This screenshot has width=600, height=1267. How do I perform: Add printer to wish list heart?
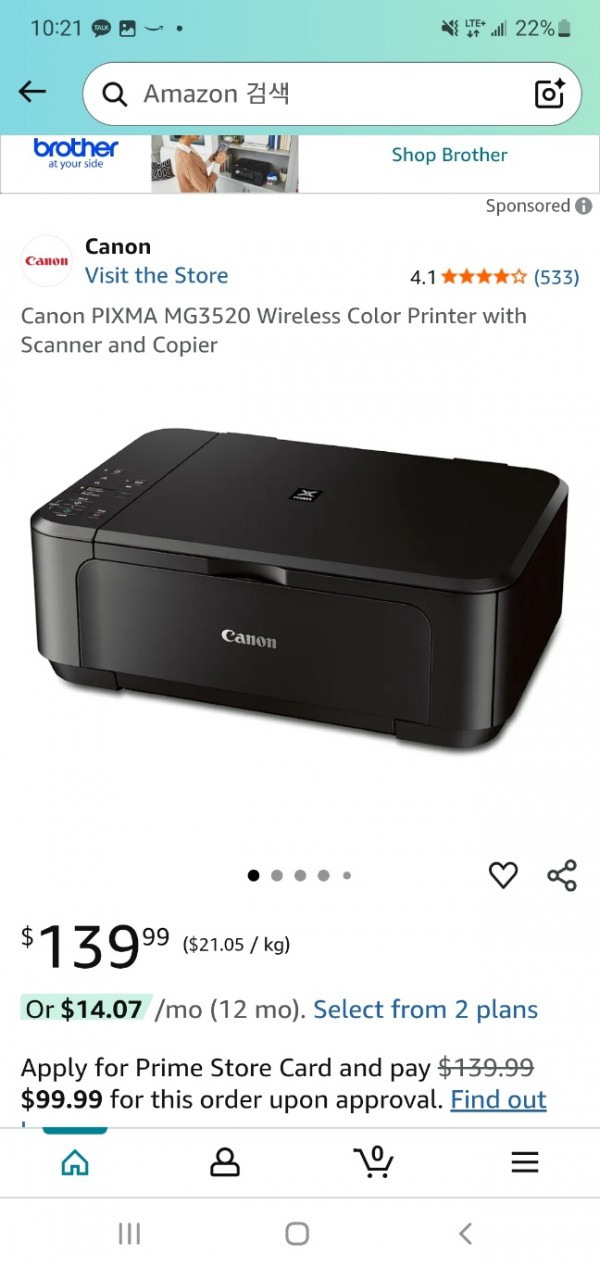(x=503, y=875)
